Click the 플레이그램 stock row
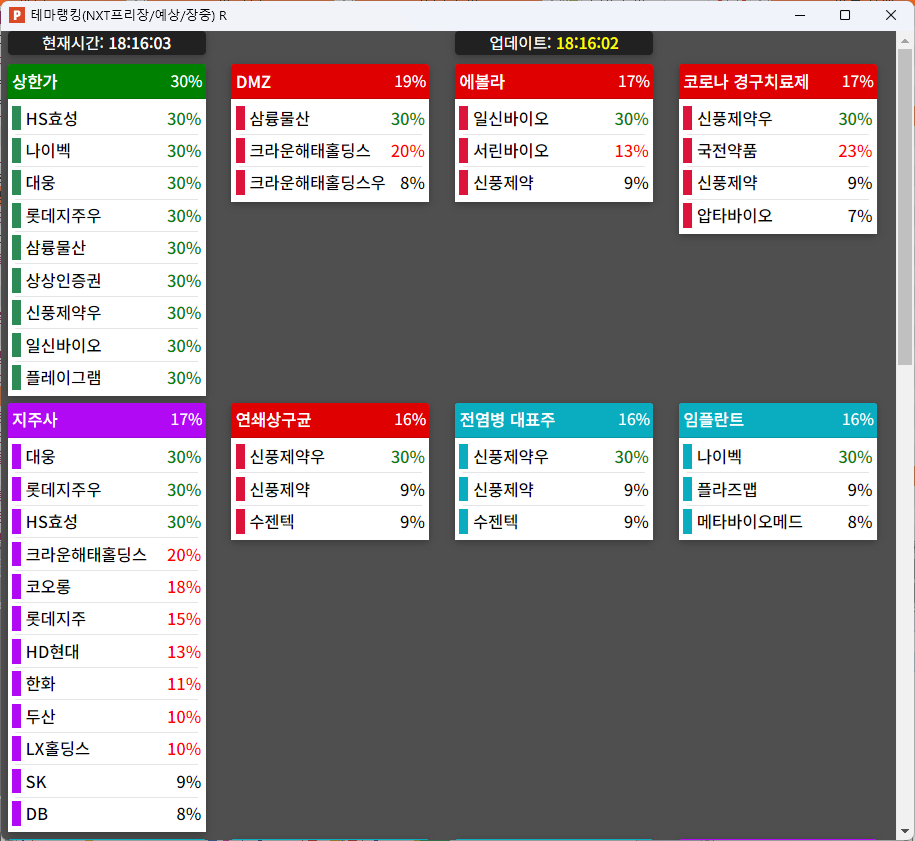The height and width of the screenshot is (841, 915). pos(107,378)
